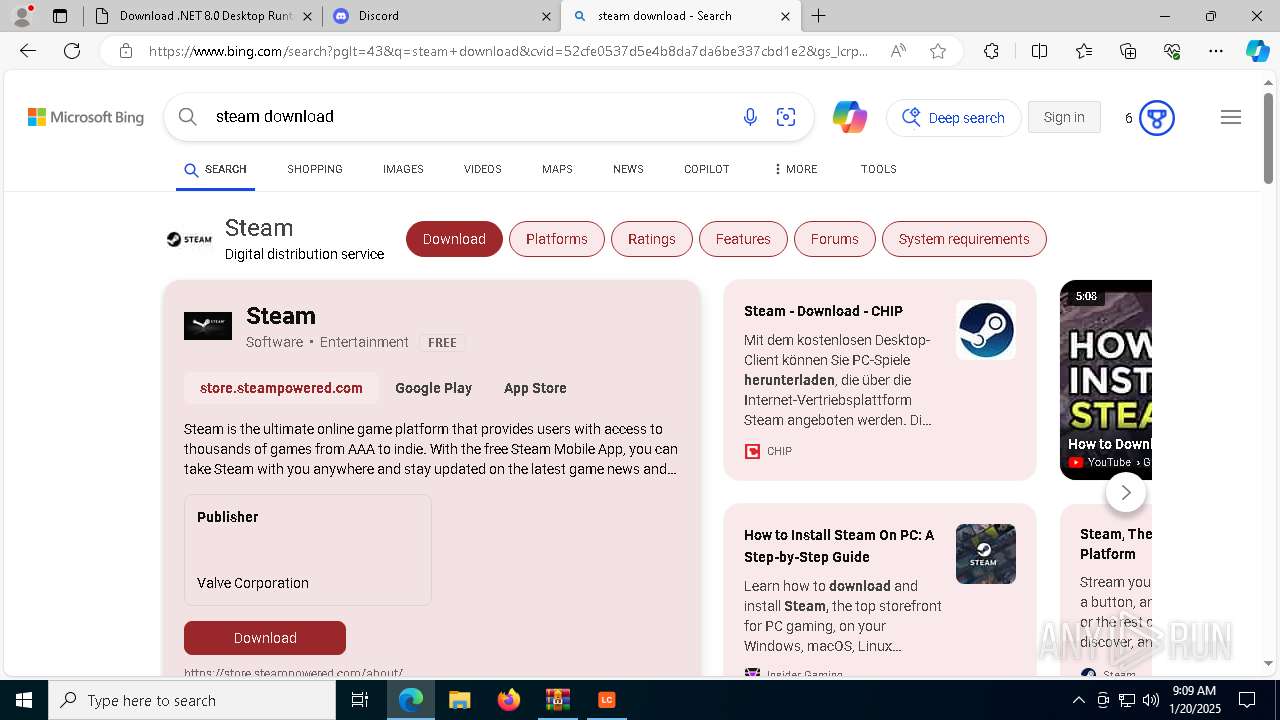This screenshot has width=1280, height=720.
Task: Start voice search with microphone icon
Action: [750, 117]
